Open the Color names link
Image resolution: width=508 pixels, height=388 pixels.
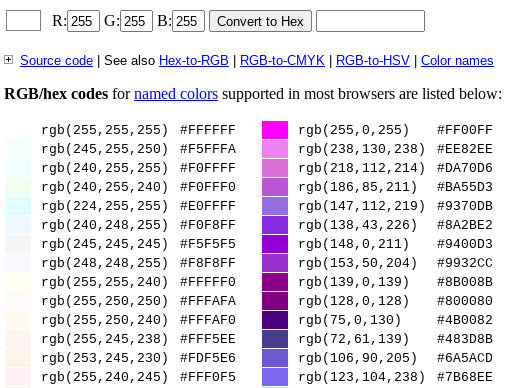[x=457, y=61]
